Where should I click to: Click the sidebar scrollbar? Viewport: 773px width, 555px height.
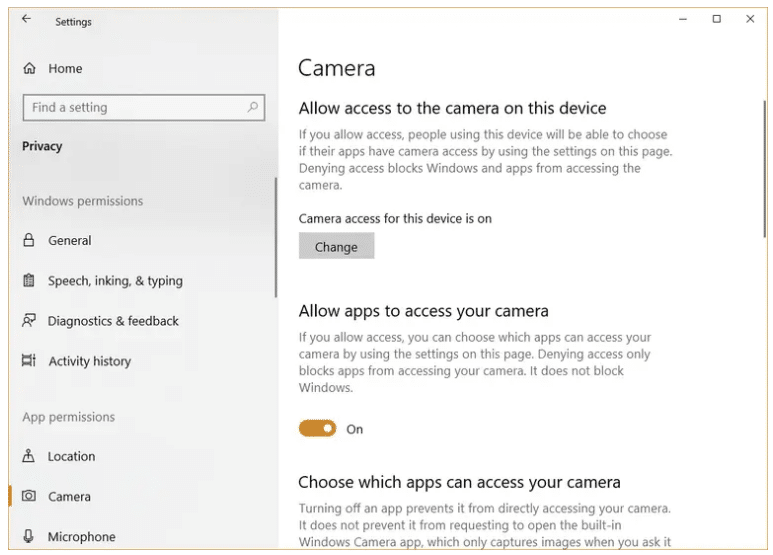coord(276,238)
